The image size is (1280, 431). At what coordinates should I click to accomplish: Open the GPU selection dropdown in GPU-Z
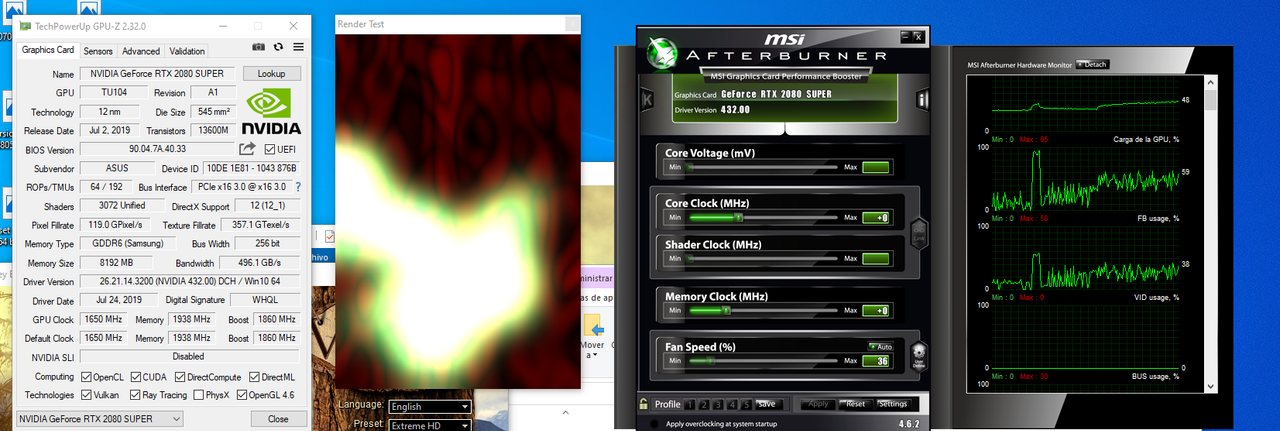(102, 419)
